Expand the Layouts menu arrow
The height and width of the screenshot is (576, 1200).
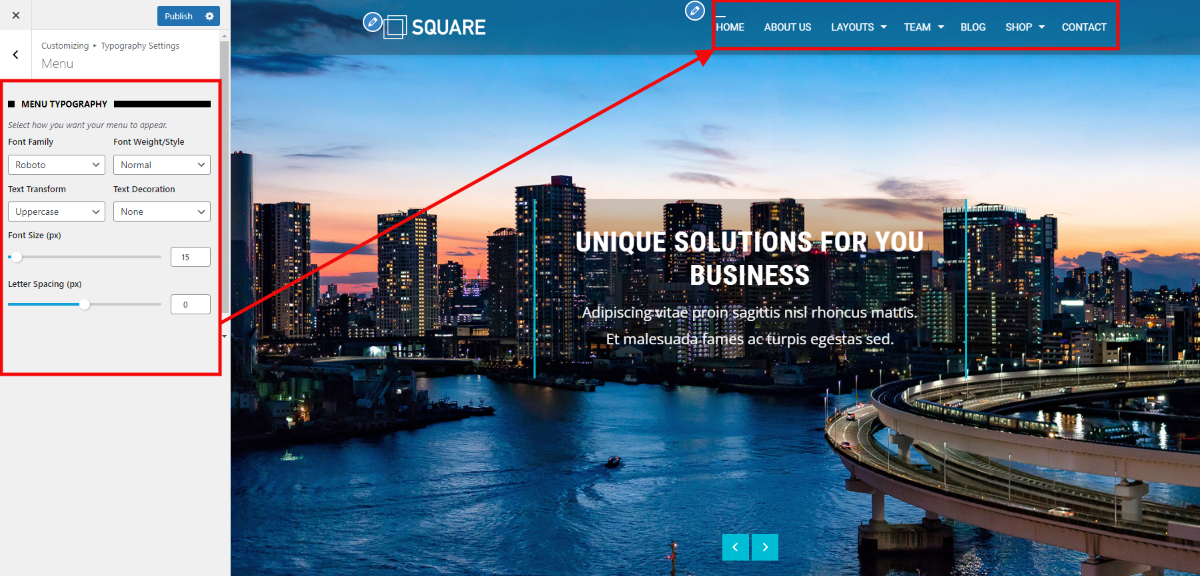tap(884, 28)
